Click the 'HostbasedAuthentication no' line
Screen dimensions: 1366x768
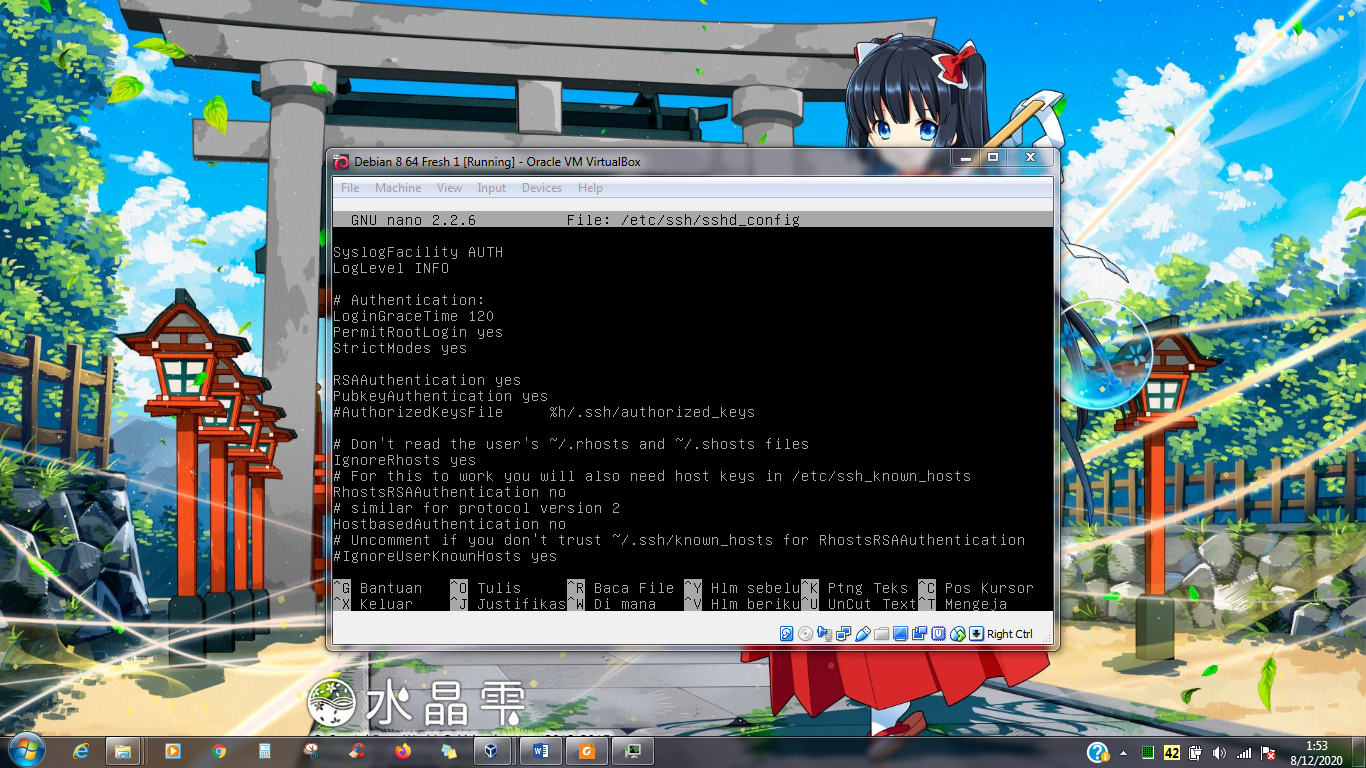click(x=449, y=524)
